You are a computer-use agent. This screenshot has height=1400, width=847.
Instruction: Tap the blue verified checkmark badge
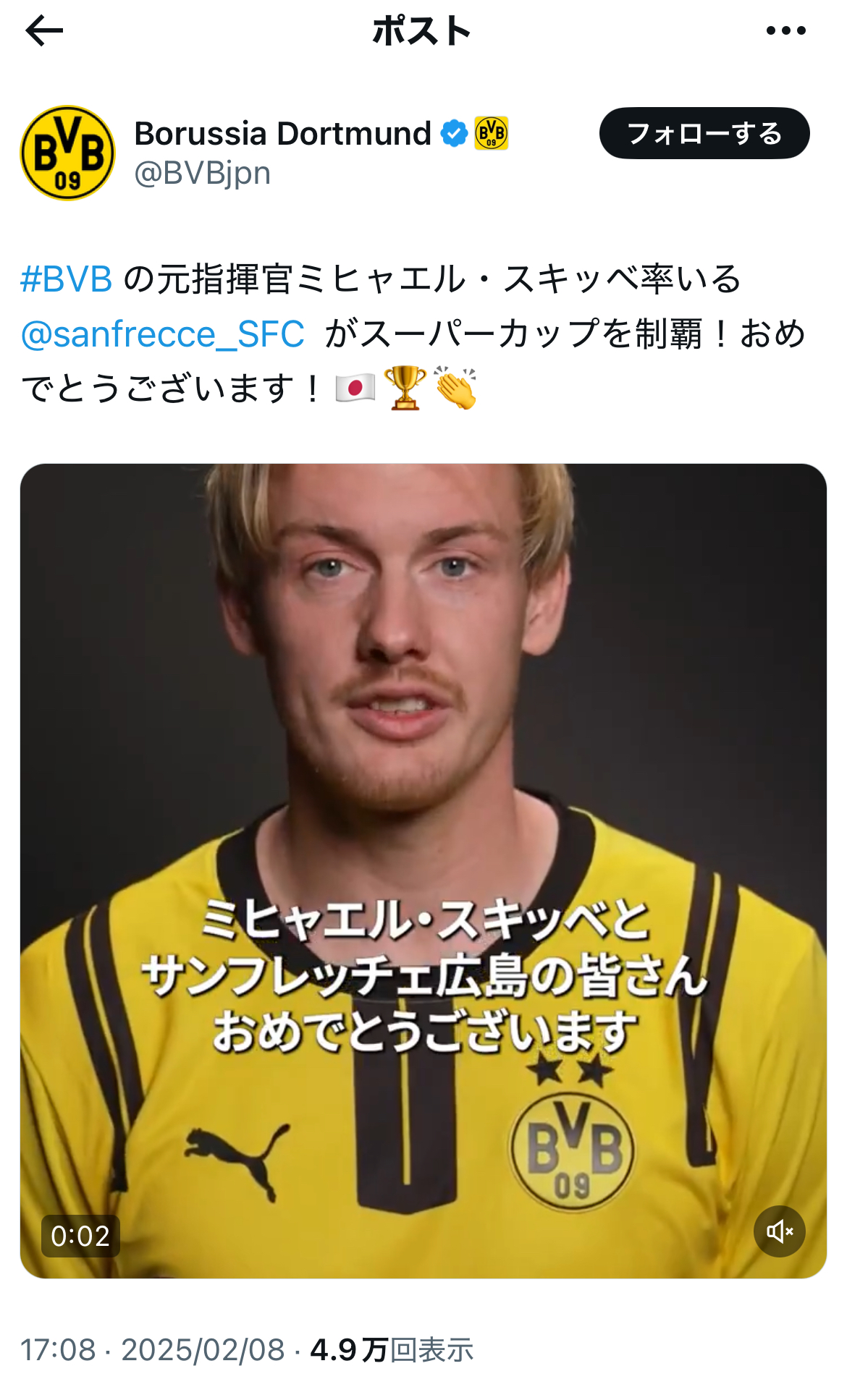click(x=454, y=133)
